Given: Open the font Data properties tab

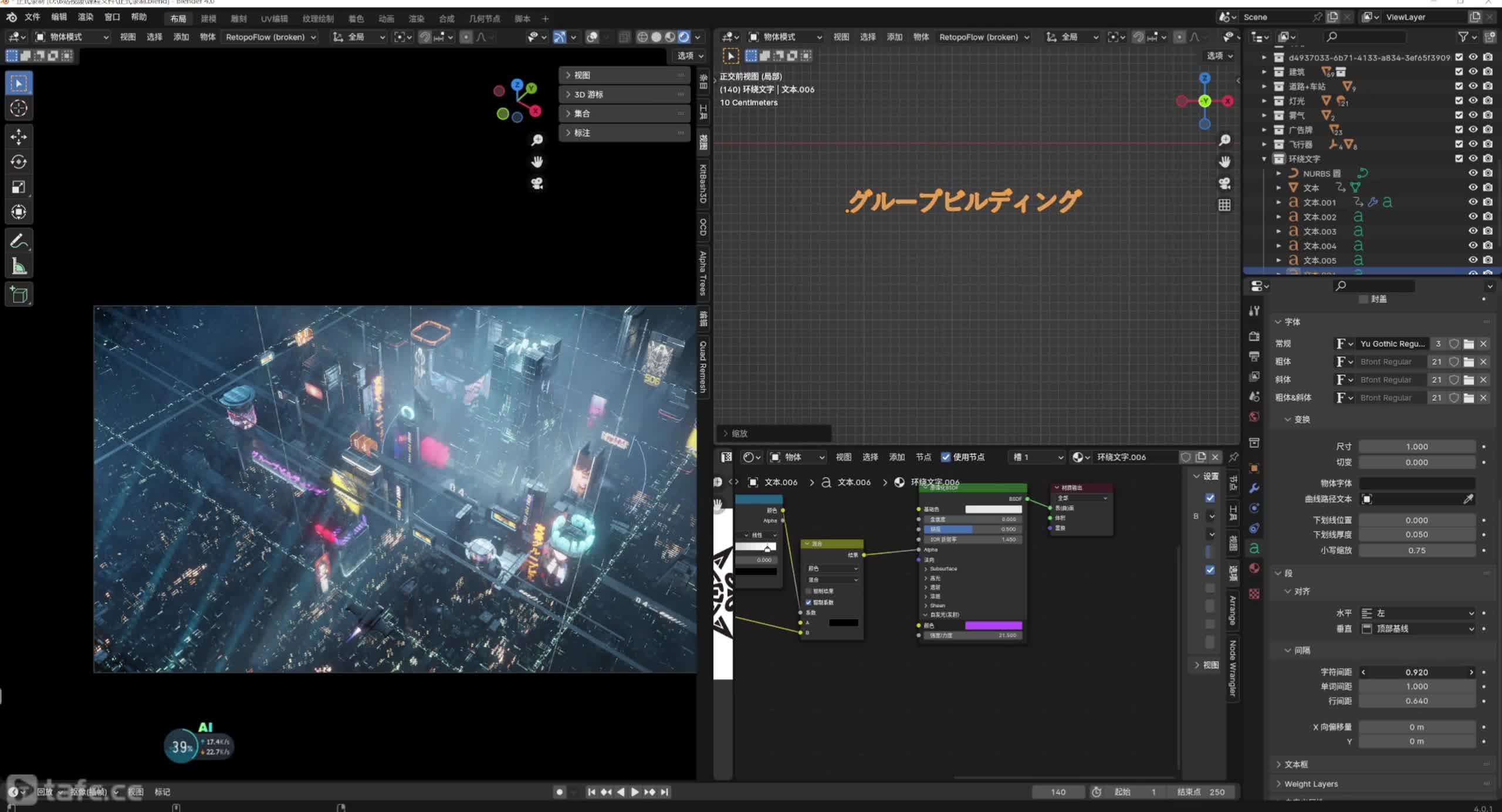Looking at the screenshot, I should pos(1254,548).
